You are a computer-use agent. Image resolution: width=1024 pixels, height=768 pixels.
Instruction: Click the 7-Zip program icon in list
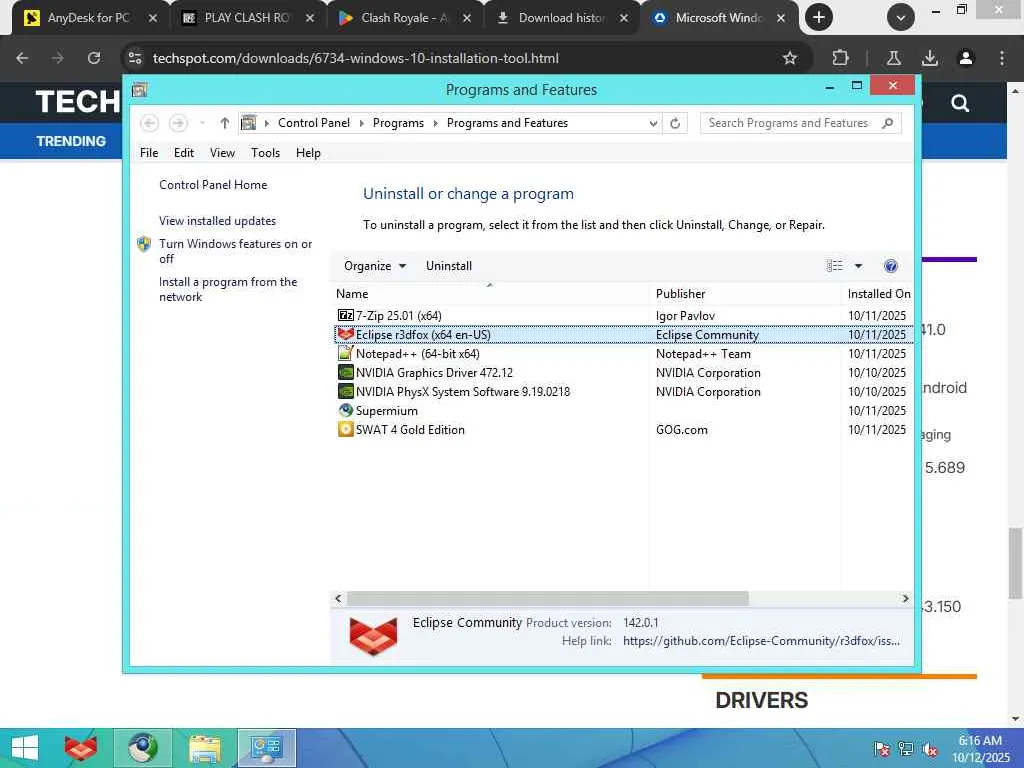click(x=345, y=315)
